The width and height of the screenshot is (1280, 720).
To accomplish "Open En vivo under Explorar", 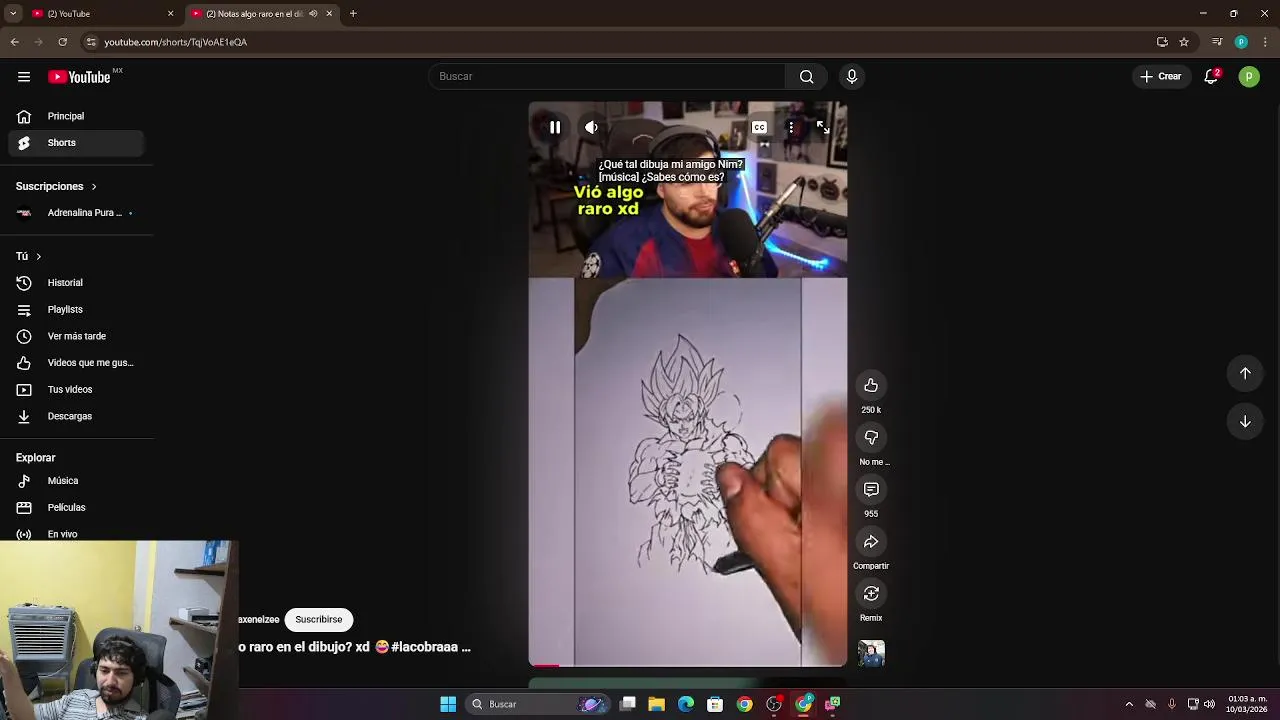I will click(76, 534).
